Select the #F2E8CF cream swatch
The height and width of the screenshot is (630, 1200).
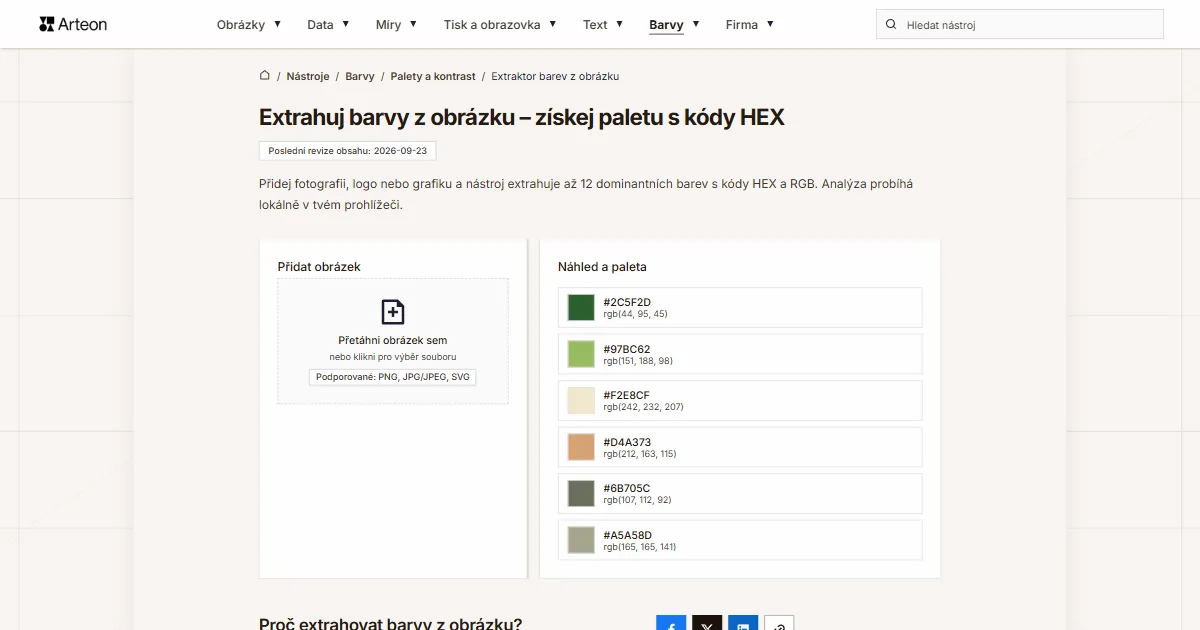tap(580, 400)
